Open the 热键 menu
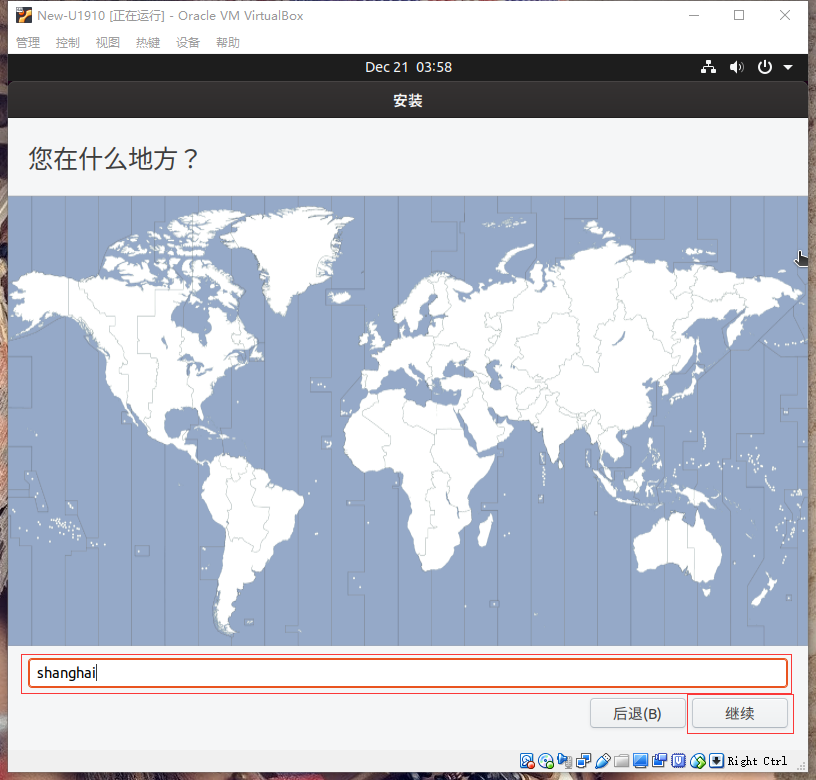 148,43
